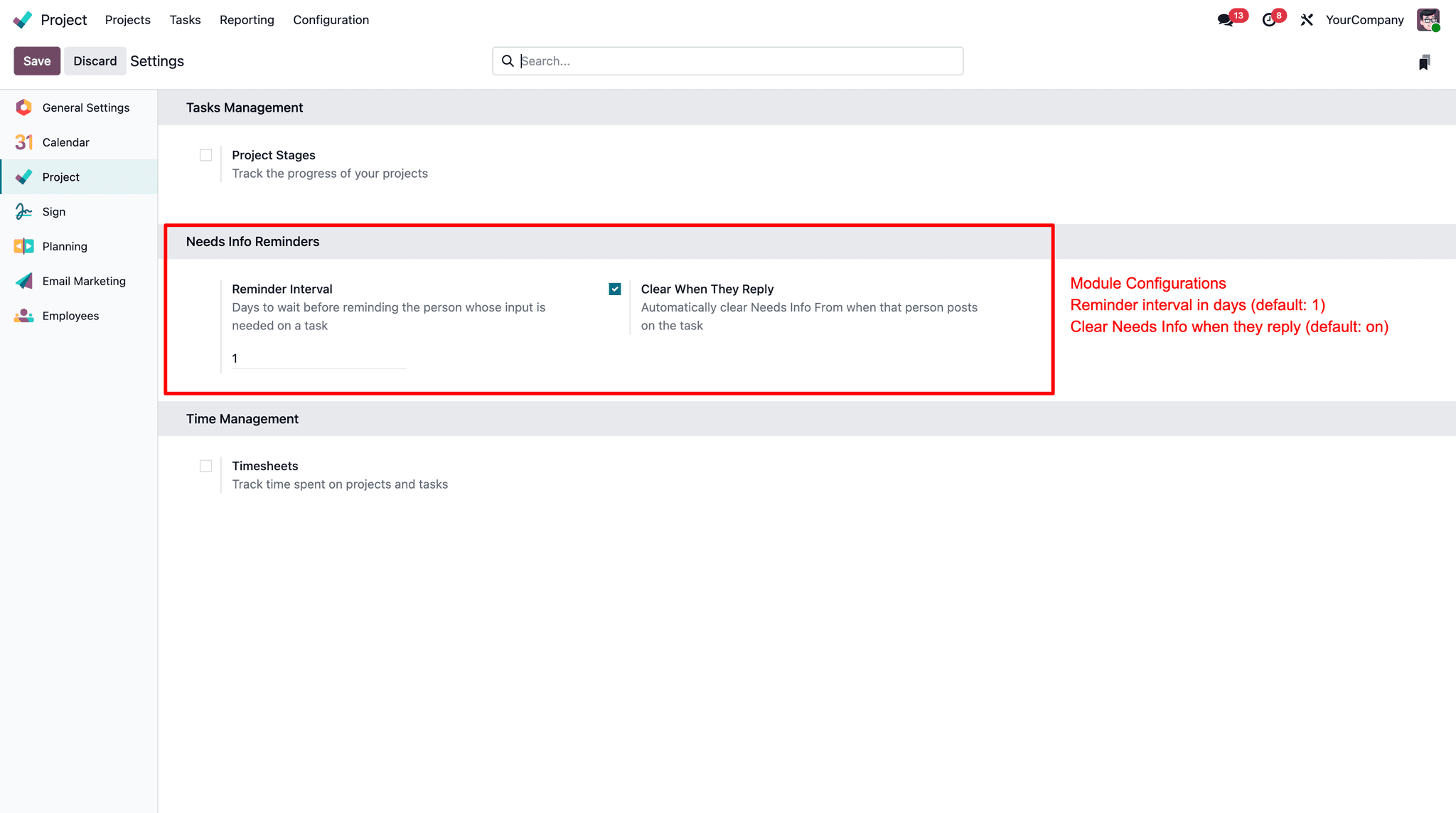Open the Employees settings icon

(x=23, y=316)
